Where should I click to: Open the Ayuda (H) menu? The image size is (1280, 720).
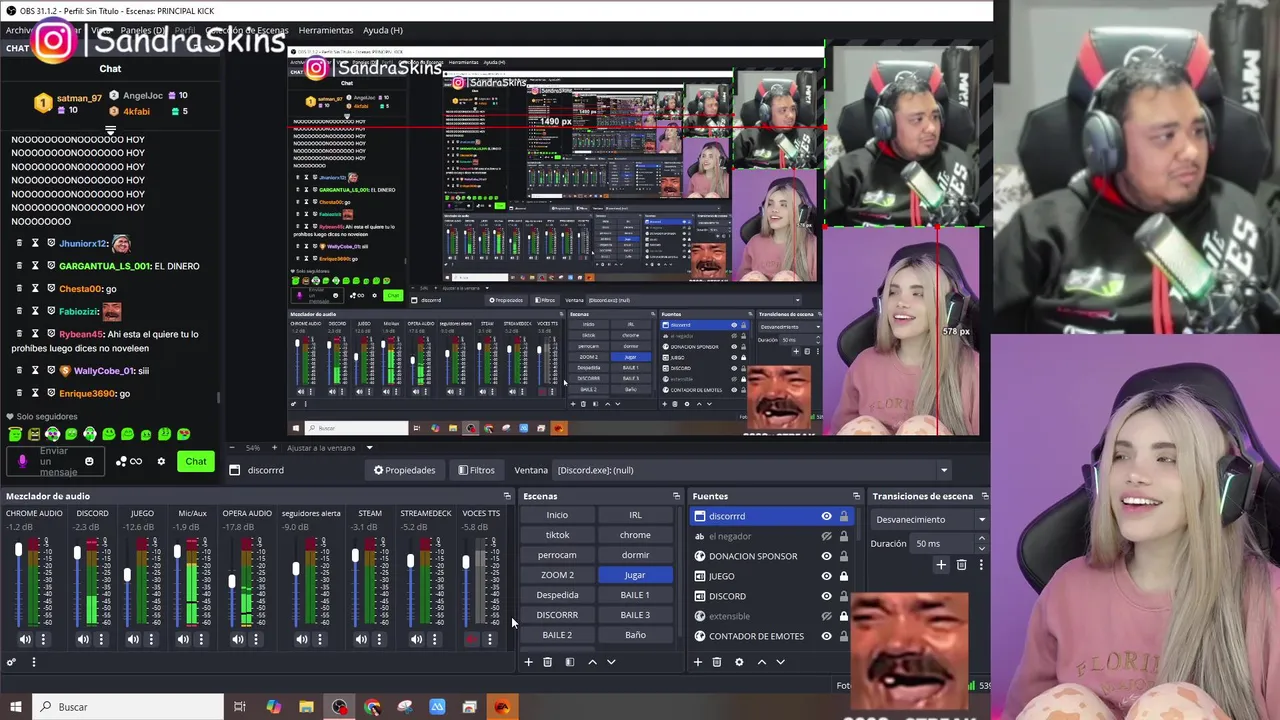[383, 30]
